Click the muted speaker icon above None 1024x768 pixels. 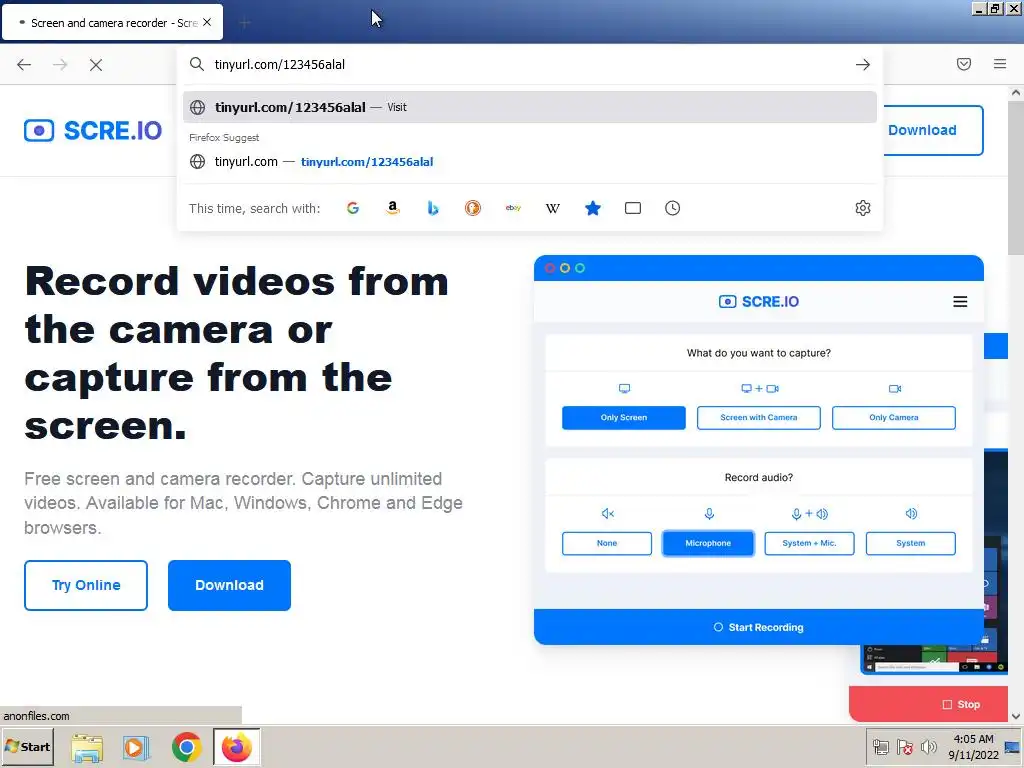pos(607,514)
